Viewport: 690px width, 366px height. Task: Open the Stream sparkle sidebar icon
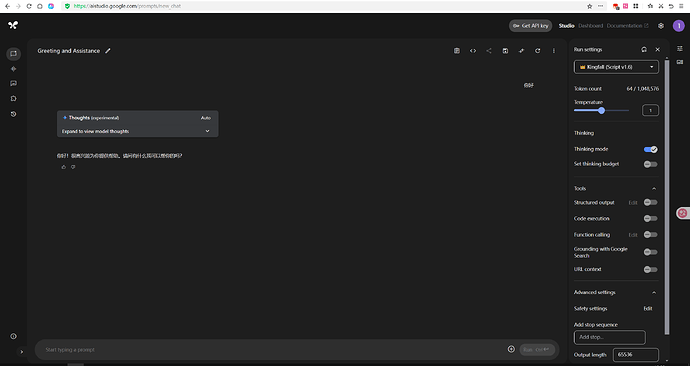point(14,69)
